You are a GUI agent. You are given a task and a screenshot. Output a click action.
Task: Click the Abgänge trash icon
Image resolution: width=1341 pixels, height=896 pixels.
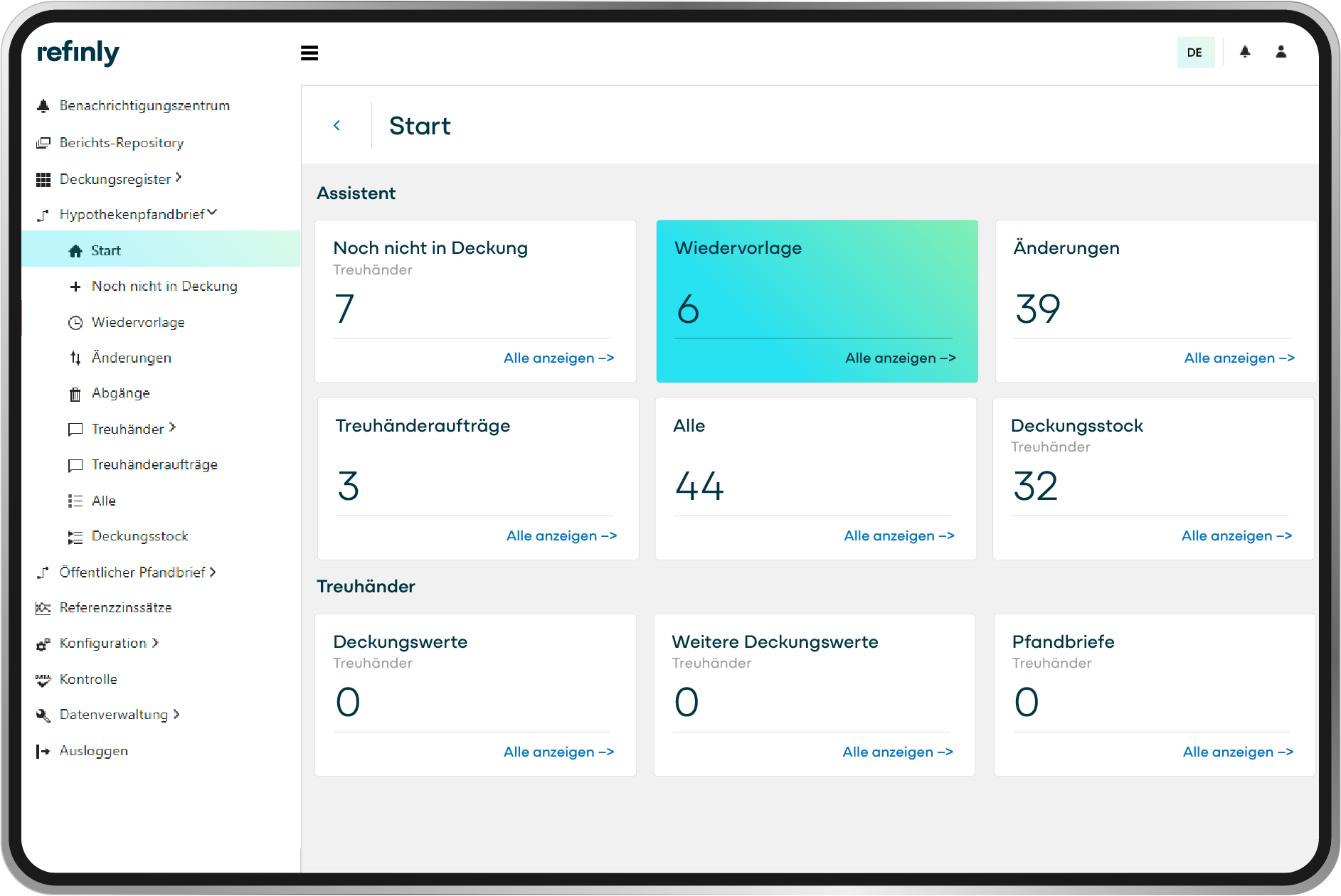pyautogui.click(x=75, y=393)
